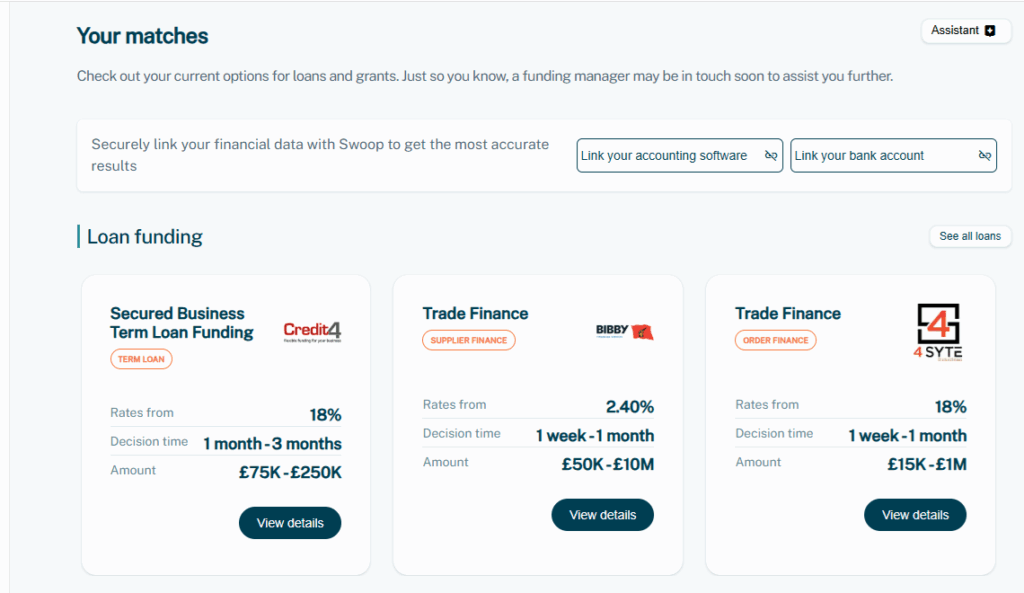Click the unlink icon beside accounting software
The image size is (1024, 593).
(x=771, y=155)
